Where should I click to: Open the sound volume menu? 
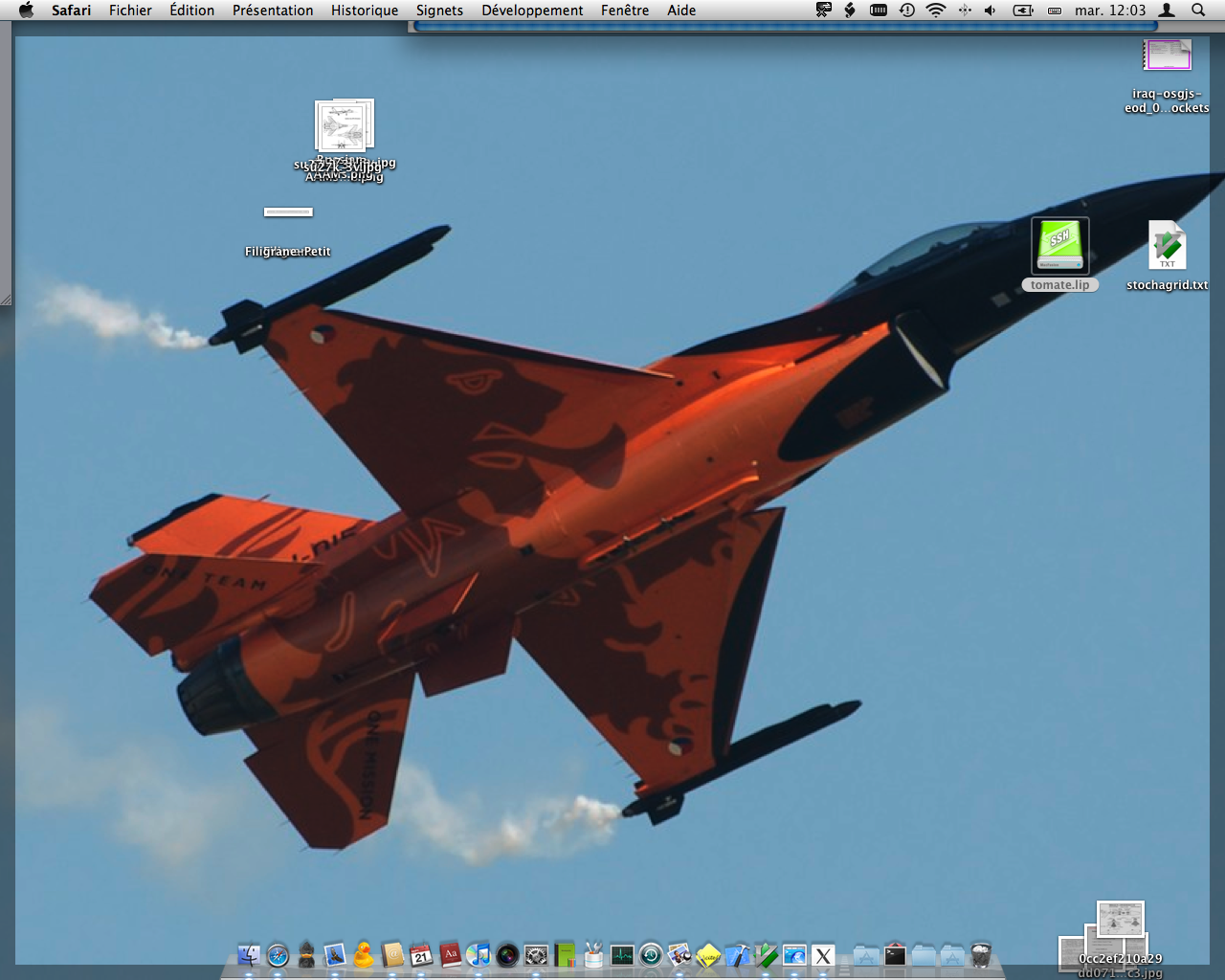click(x=991, y=11)
